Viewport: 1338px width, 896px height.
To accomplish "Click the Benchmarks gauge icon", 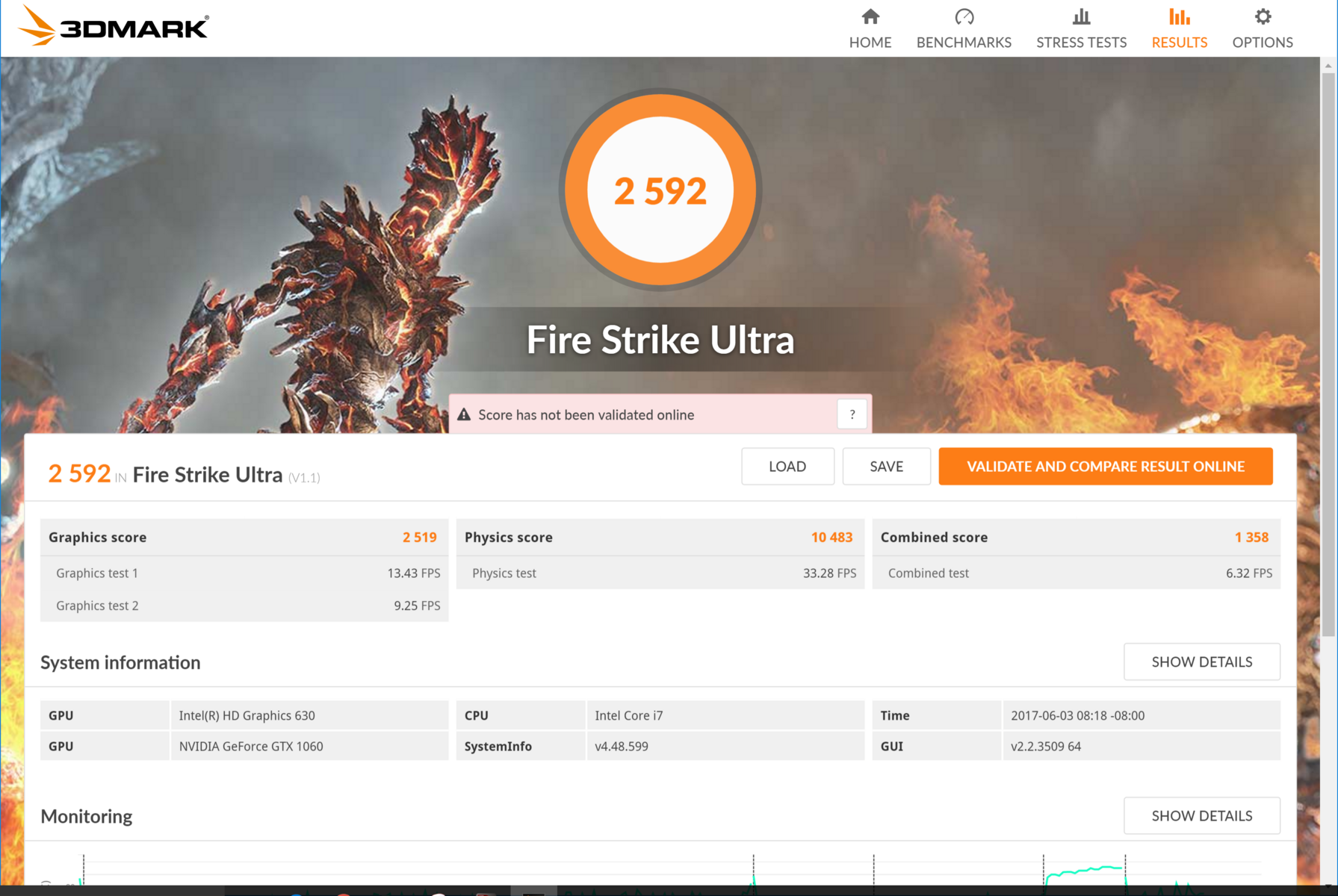I will click(964, 16).
